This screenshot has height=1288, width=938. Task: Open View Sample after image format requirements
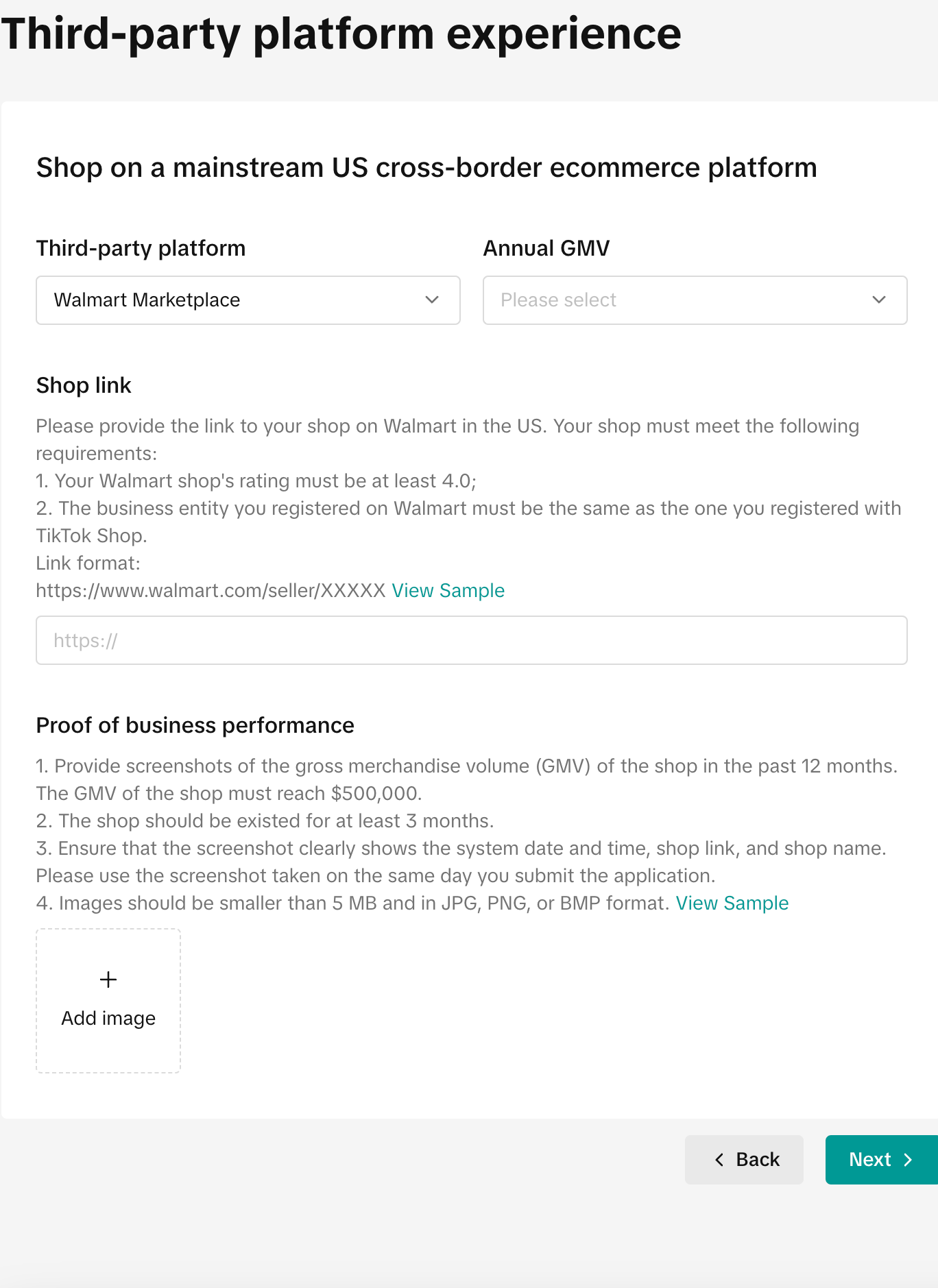point(732,903)
